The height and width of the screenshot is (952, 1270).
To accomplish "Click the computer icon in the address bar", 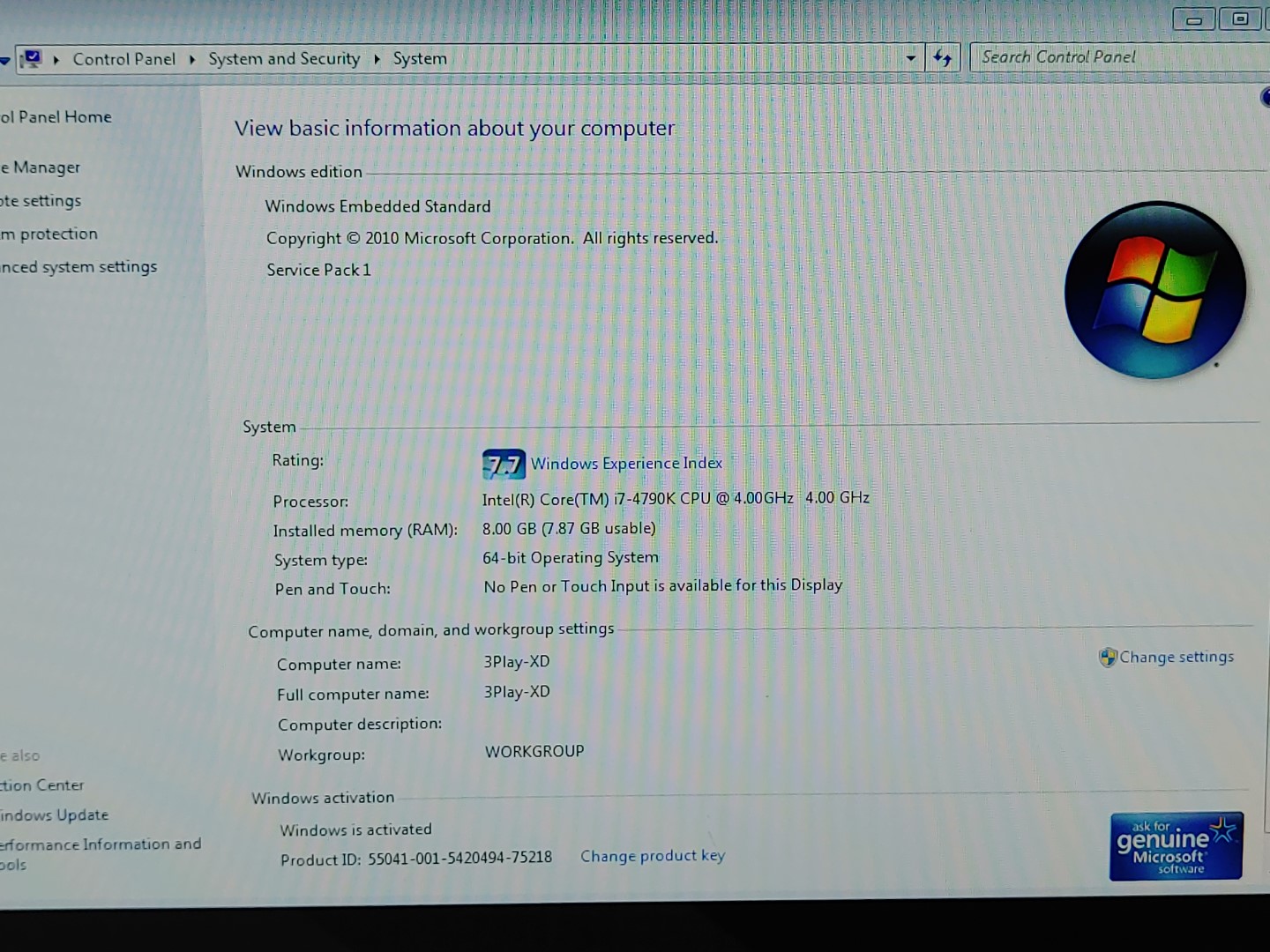I will click(32, 59).
